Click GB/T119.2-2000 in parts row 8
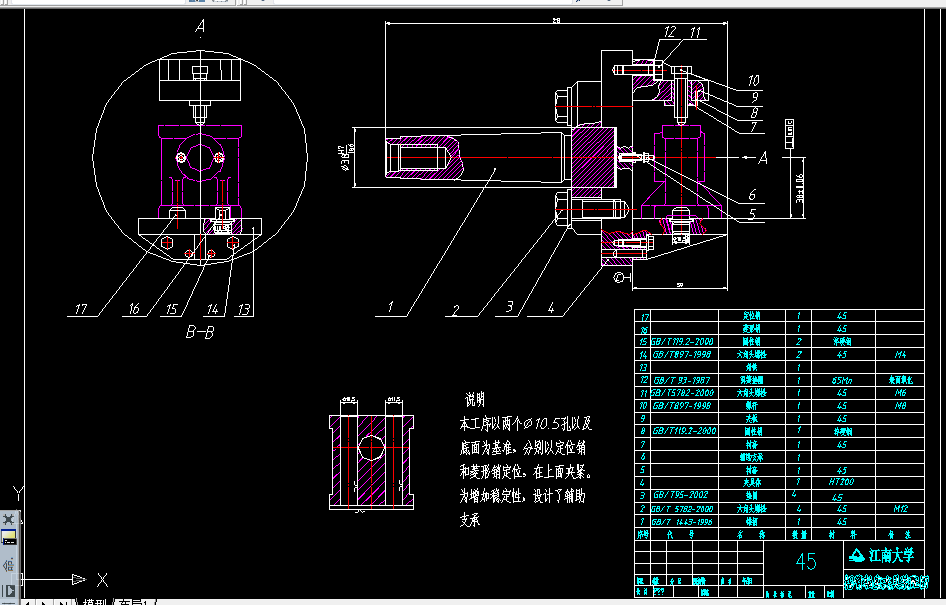This screenshot has width=946, height=605. click(x=685, y=431)
